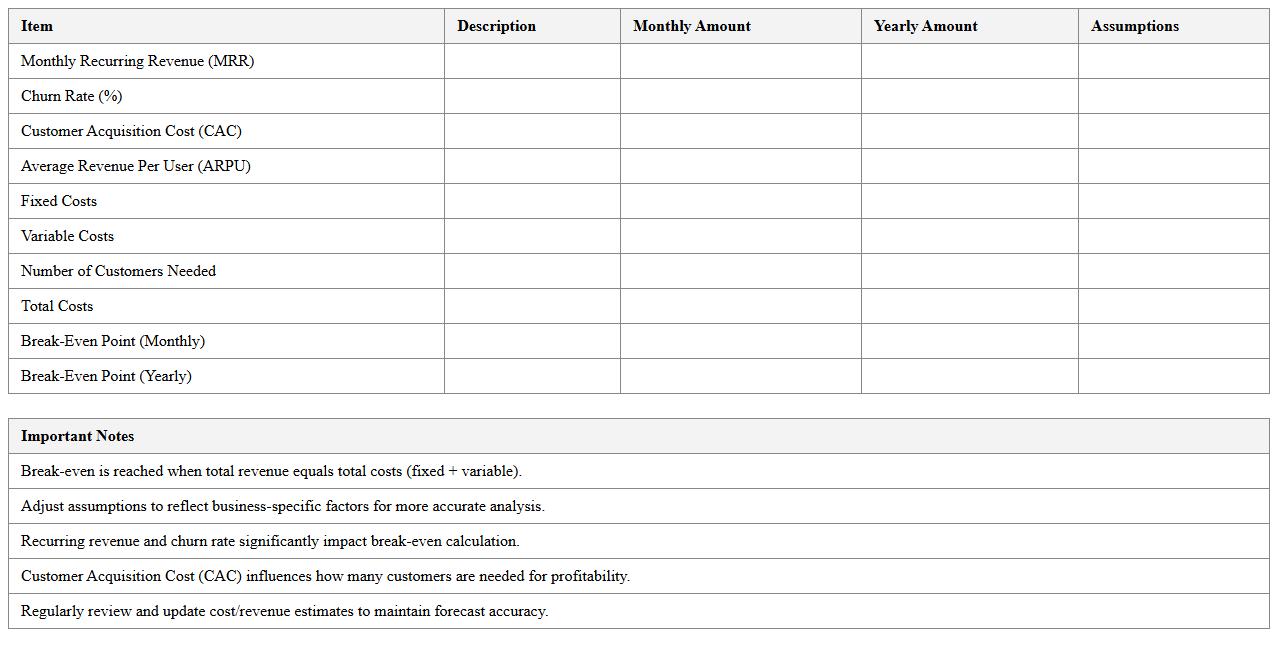
Task: Click the Churn Rate (%) row label
Action: tap(71, 96)
